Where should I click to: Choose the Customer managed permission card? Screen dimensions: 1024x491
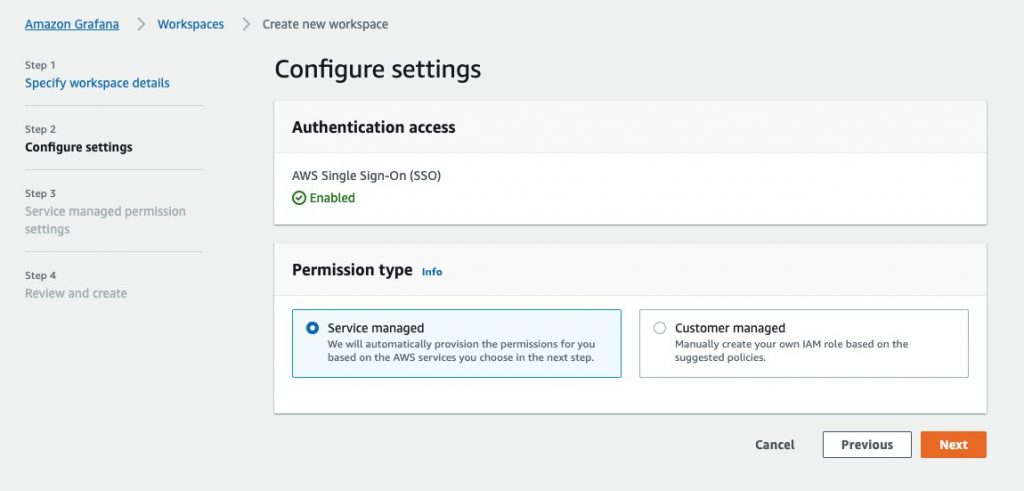[x=803, y=343]
